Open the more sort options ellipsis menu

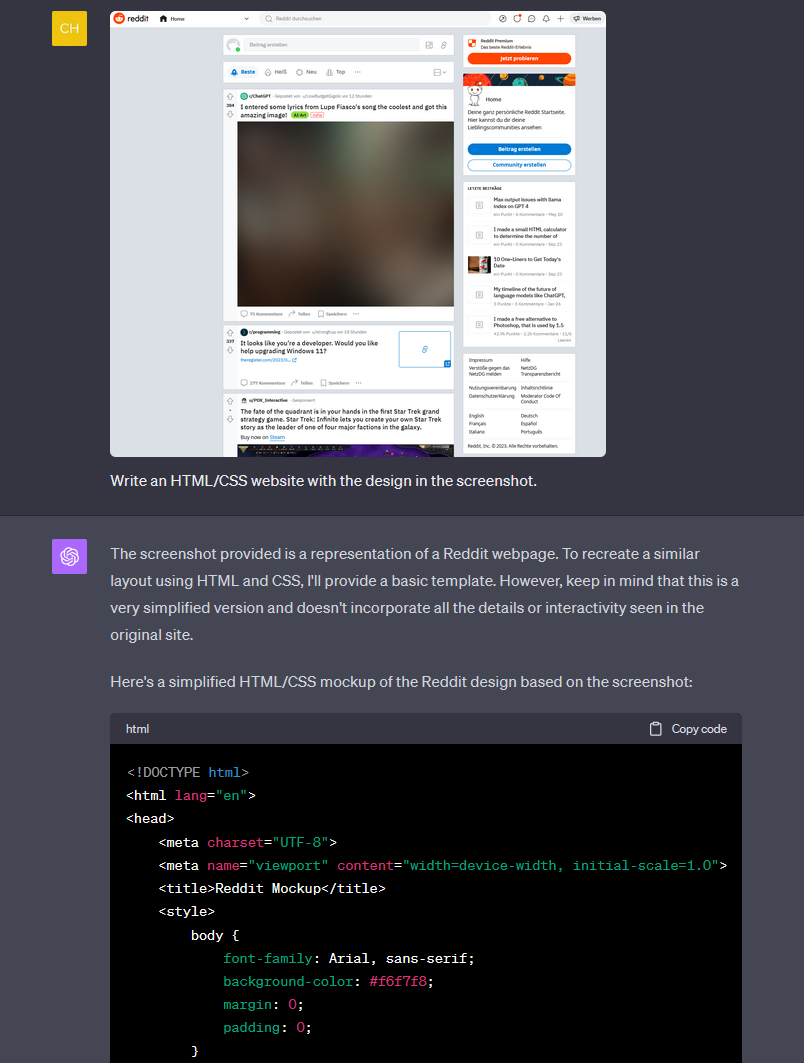click(357, 72)
